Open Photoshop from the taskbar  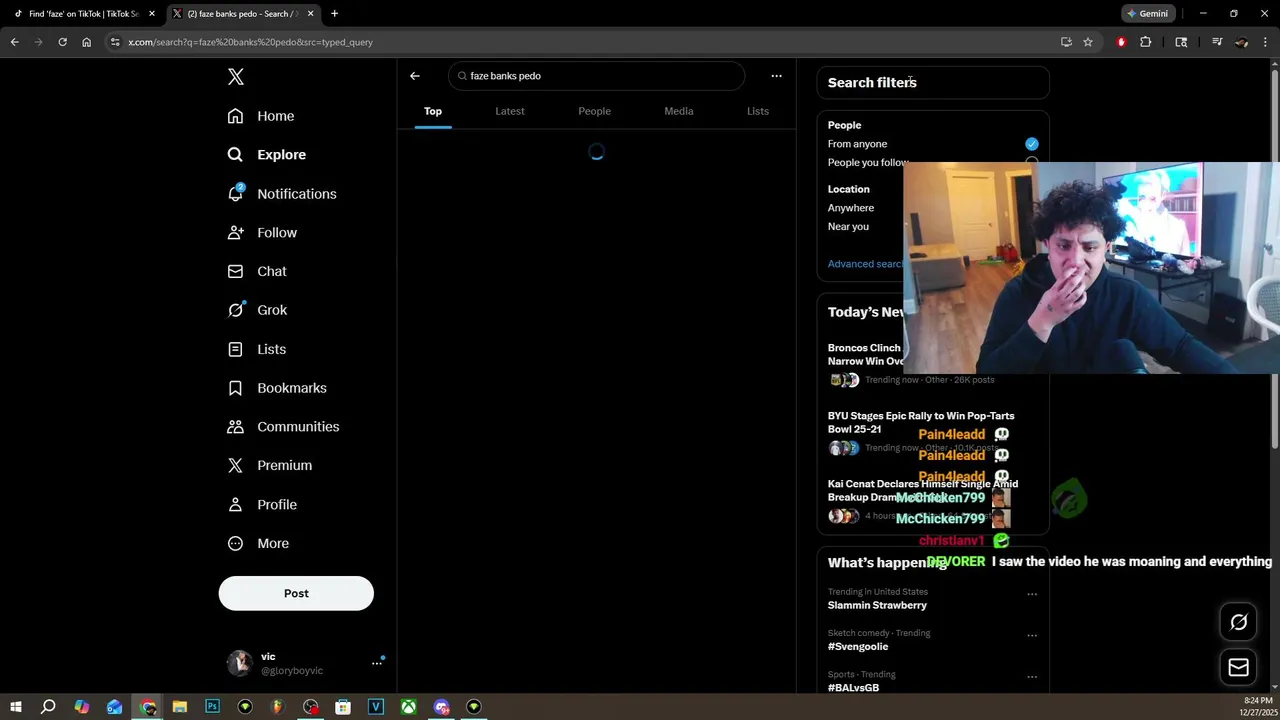pos(212,707)
